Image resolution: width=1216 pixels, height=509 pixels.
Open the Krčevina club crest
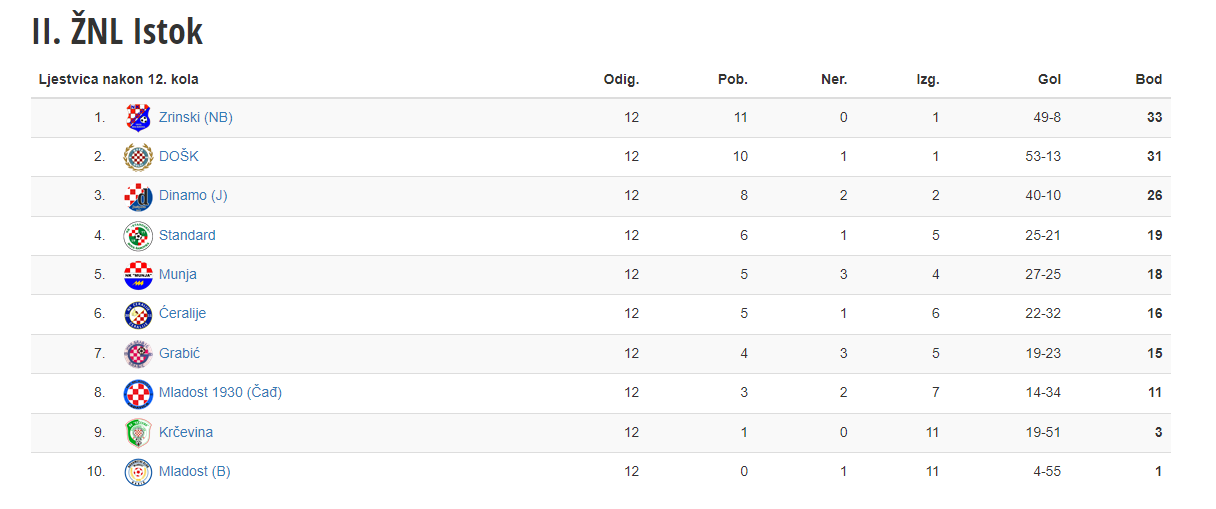138,433
